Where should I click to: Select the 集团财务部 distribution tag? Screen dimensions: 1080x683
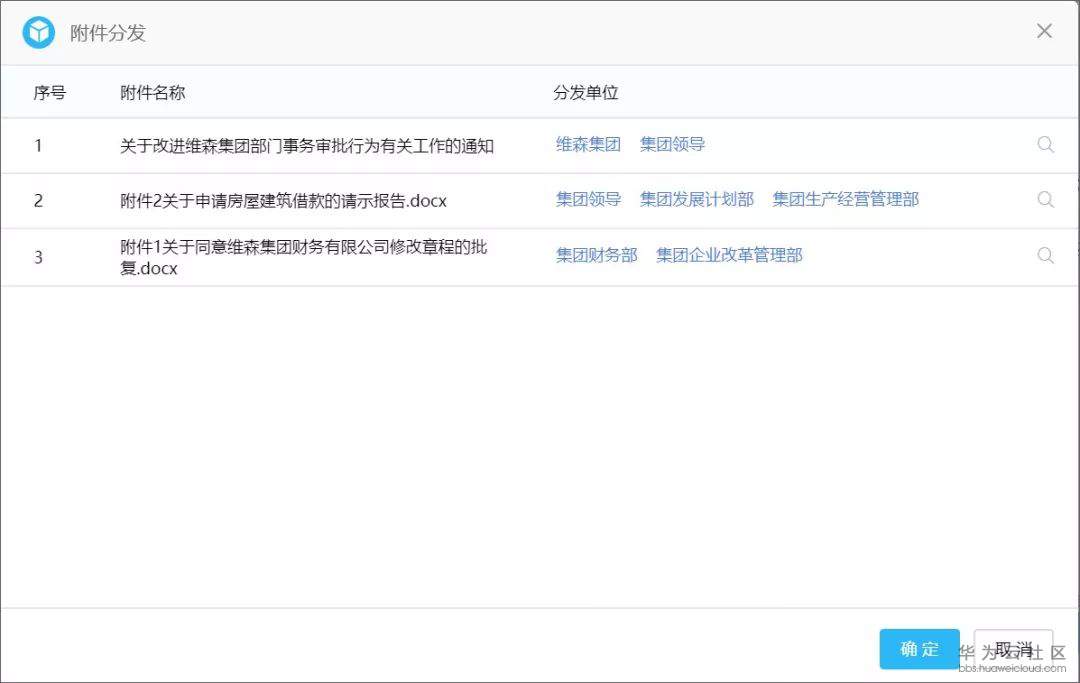596,256
